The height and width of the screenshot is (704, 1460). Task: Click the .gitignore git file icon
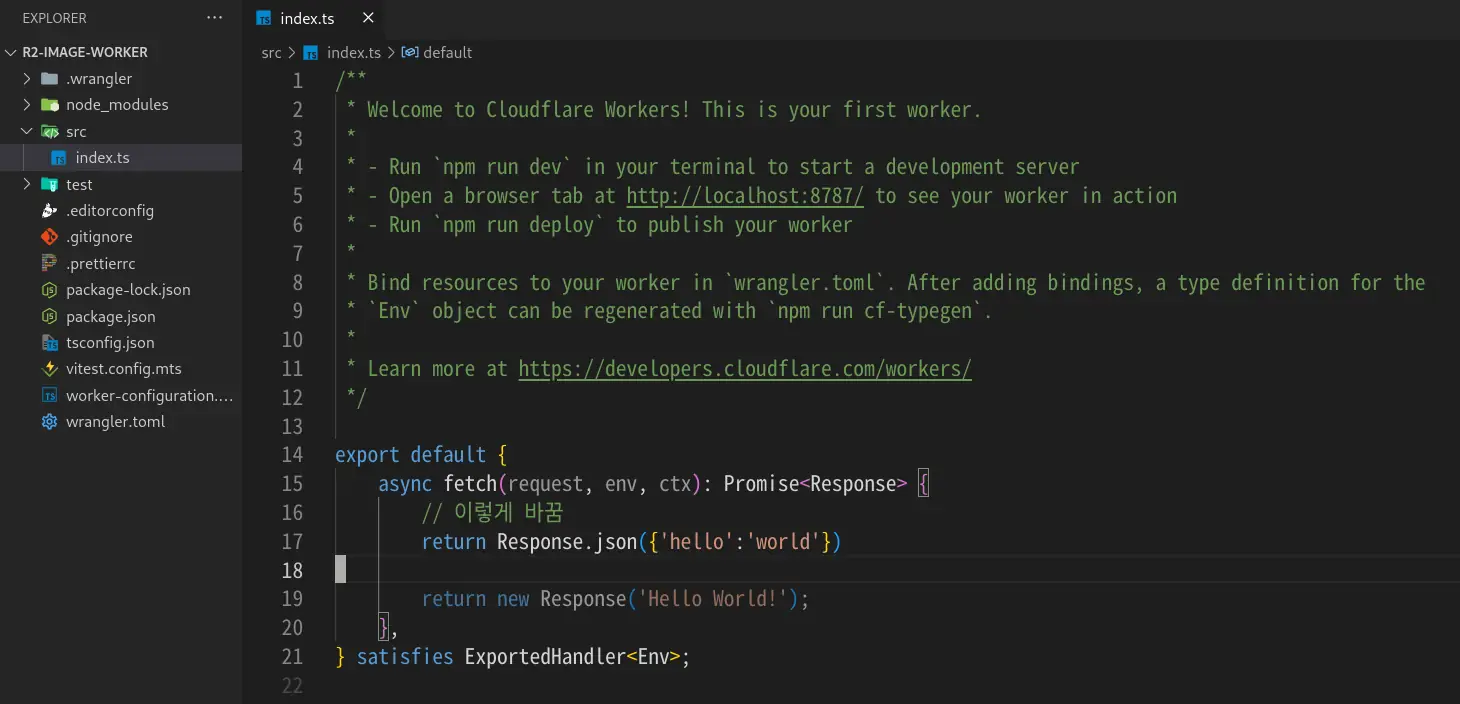tap(49, 237)
